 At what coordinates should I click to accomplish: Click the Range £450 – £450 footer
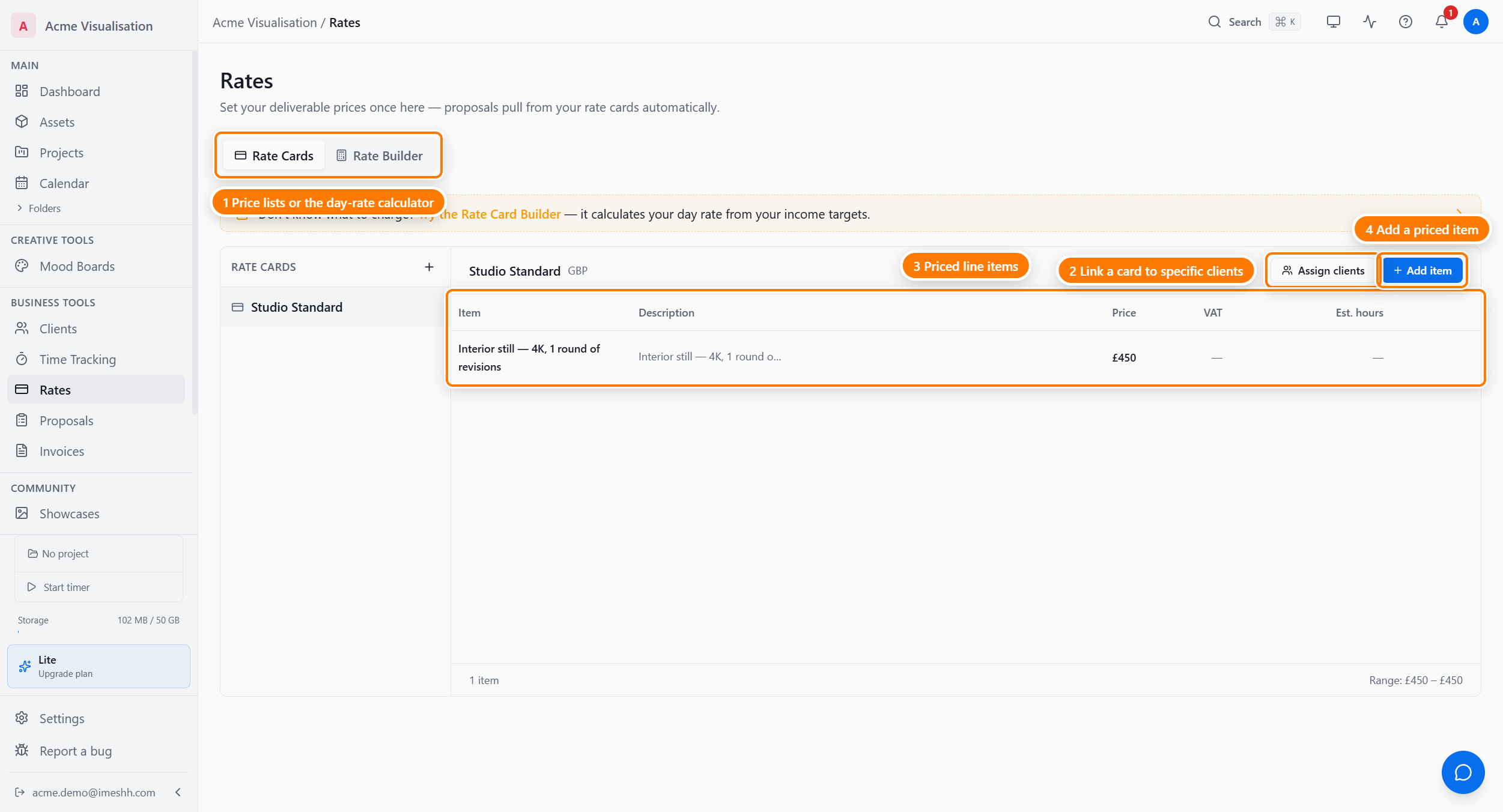click(x=1416, y=680)
